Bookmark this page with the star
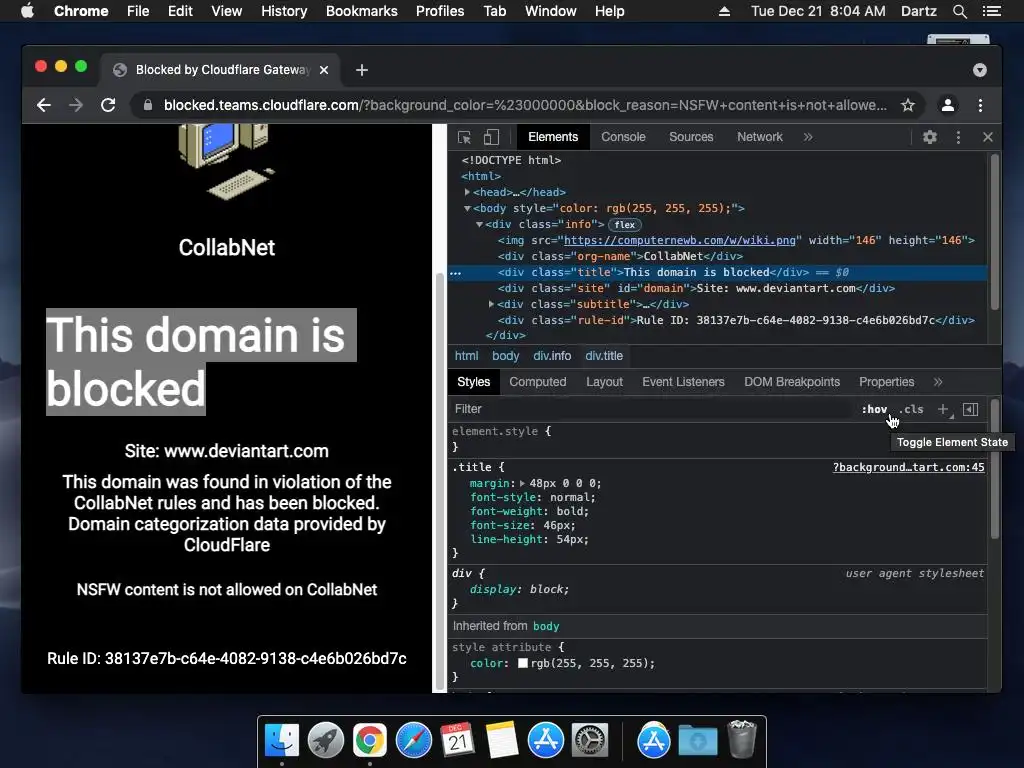Image resolution: width=1024 pixels, height=768 pixels. 908,105
